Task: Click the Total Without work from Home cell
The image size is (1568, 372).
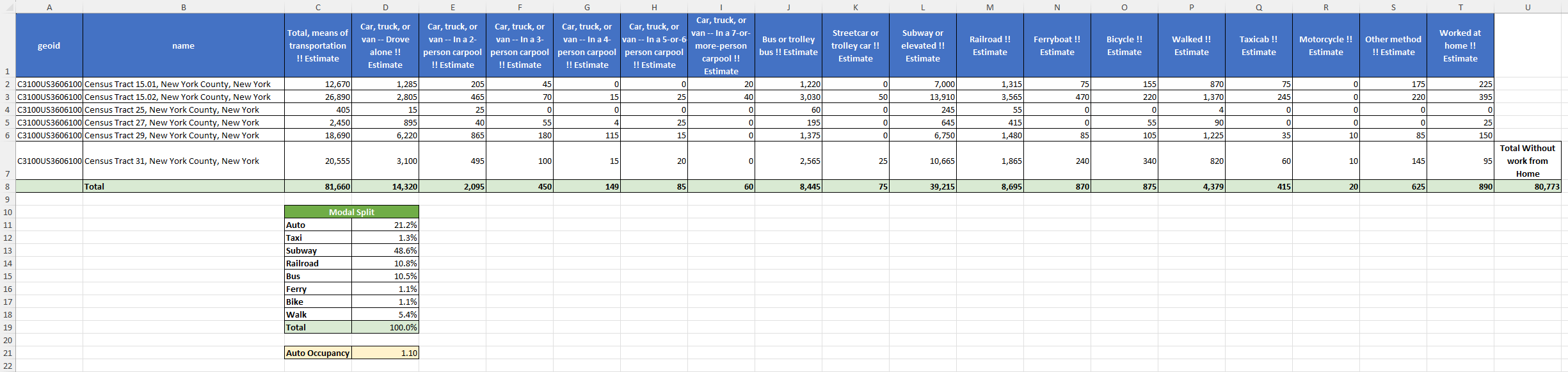Action: pyautogui.click(x=1527, y=161)
